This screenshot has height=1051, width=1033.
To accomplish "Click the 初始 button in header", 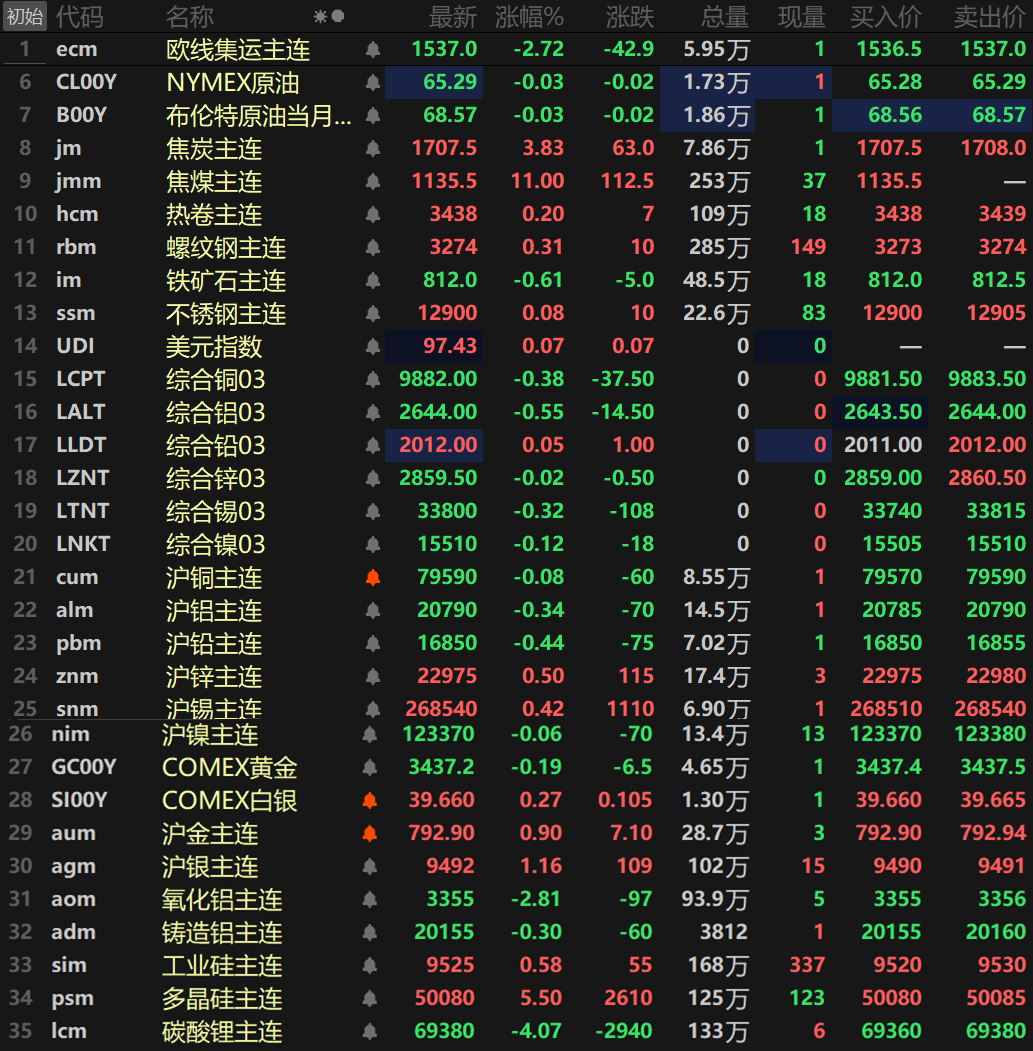I will [24, 16].
